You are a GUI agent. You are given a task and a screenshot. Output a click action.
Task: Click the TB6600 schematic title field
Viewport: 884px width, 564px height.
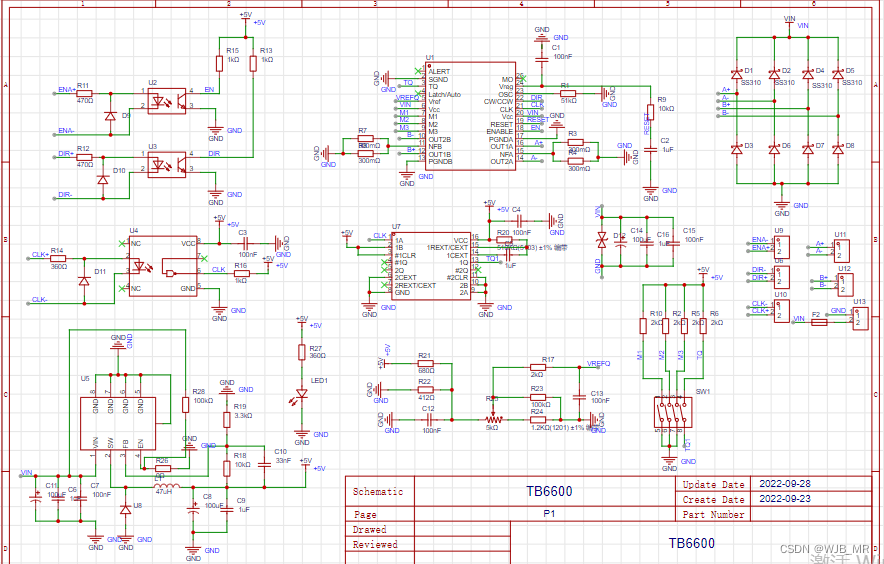coord(549,491)
